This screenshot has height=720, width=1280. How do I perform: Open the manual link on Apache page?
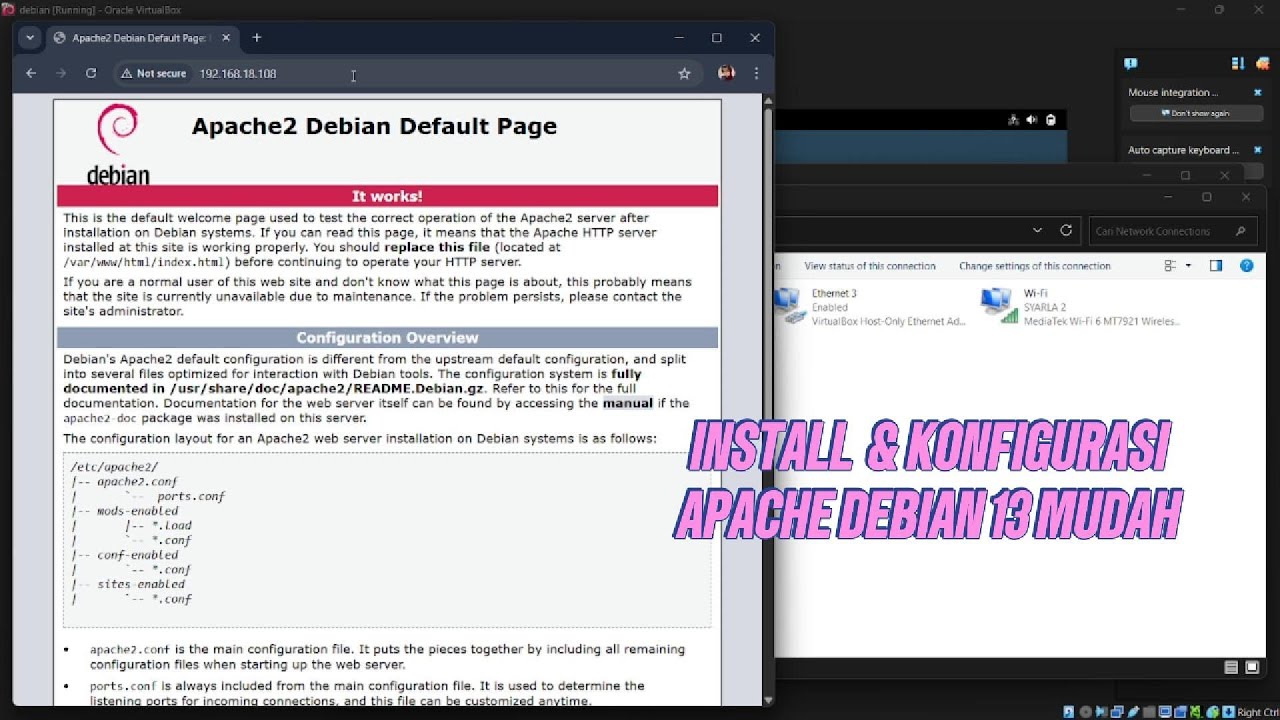pyautogui.click(x=627, y=403)
